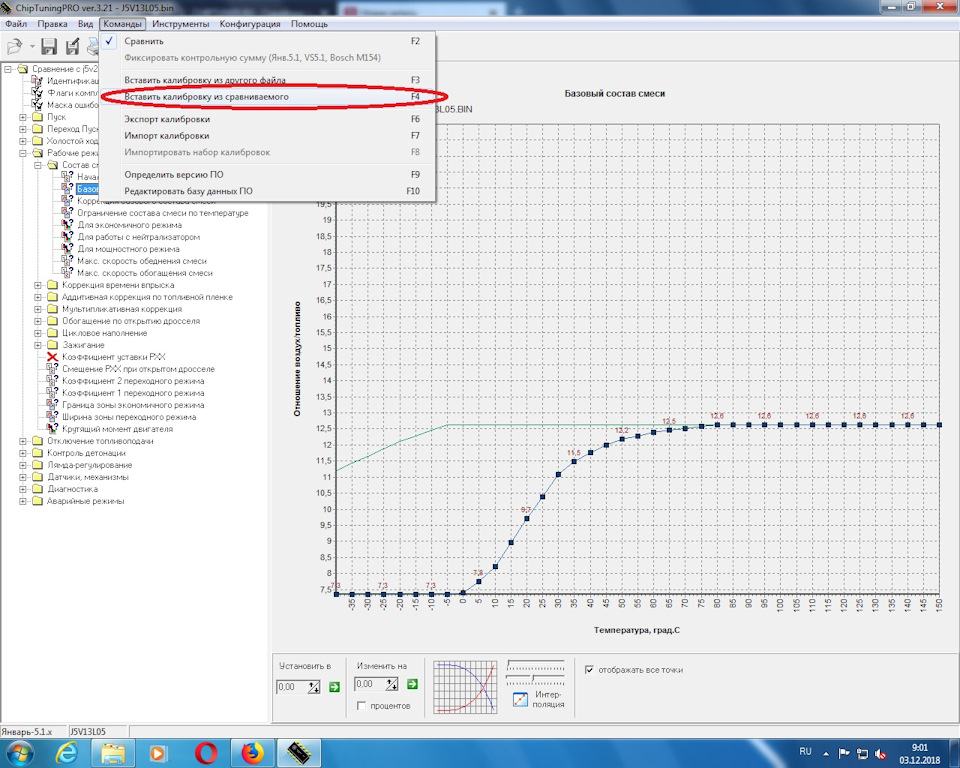Choose Импорт калибровки menu entry
The height and width of the screenshot is (768, 960).
(x=269, y=135)
